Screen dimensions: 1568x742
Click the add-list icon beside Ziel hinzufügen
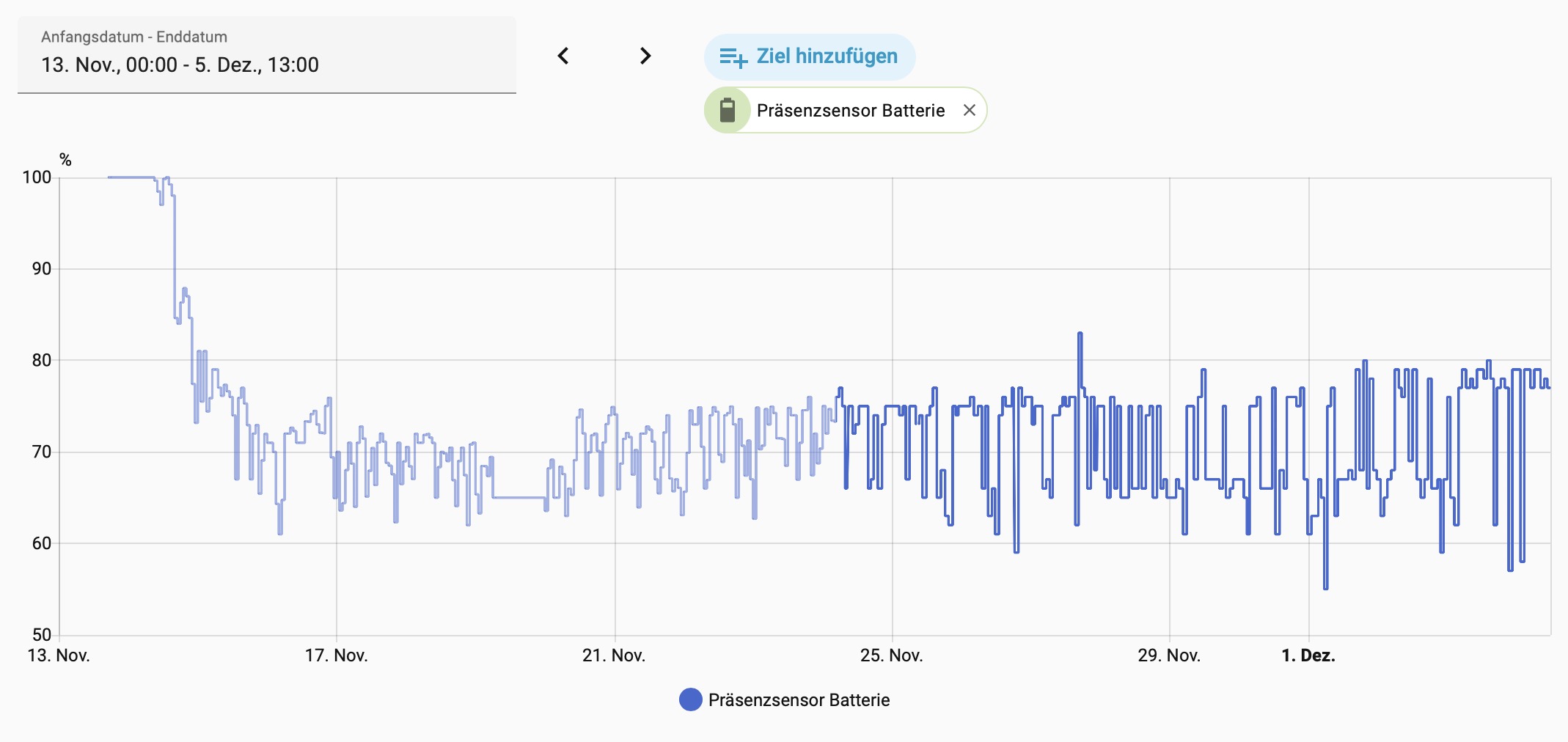(x=733, y=57)
